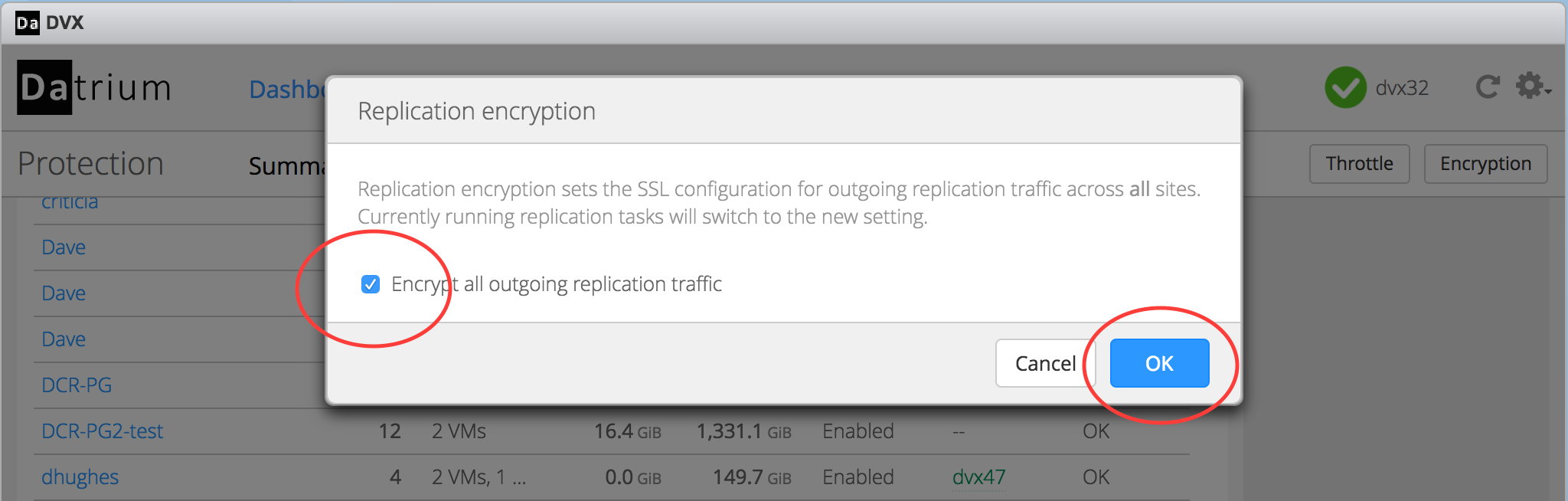This screenshot has height=501, width=1568.
Task: Click the refresh arrow icon
Action: (x=1487, y=87)
